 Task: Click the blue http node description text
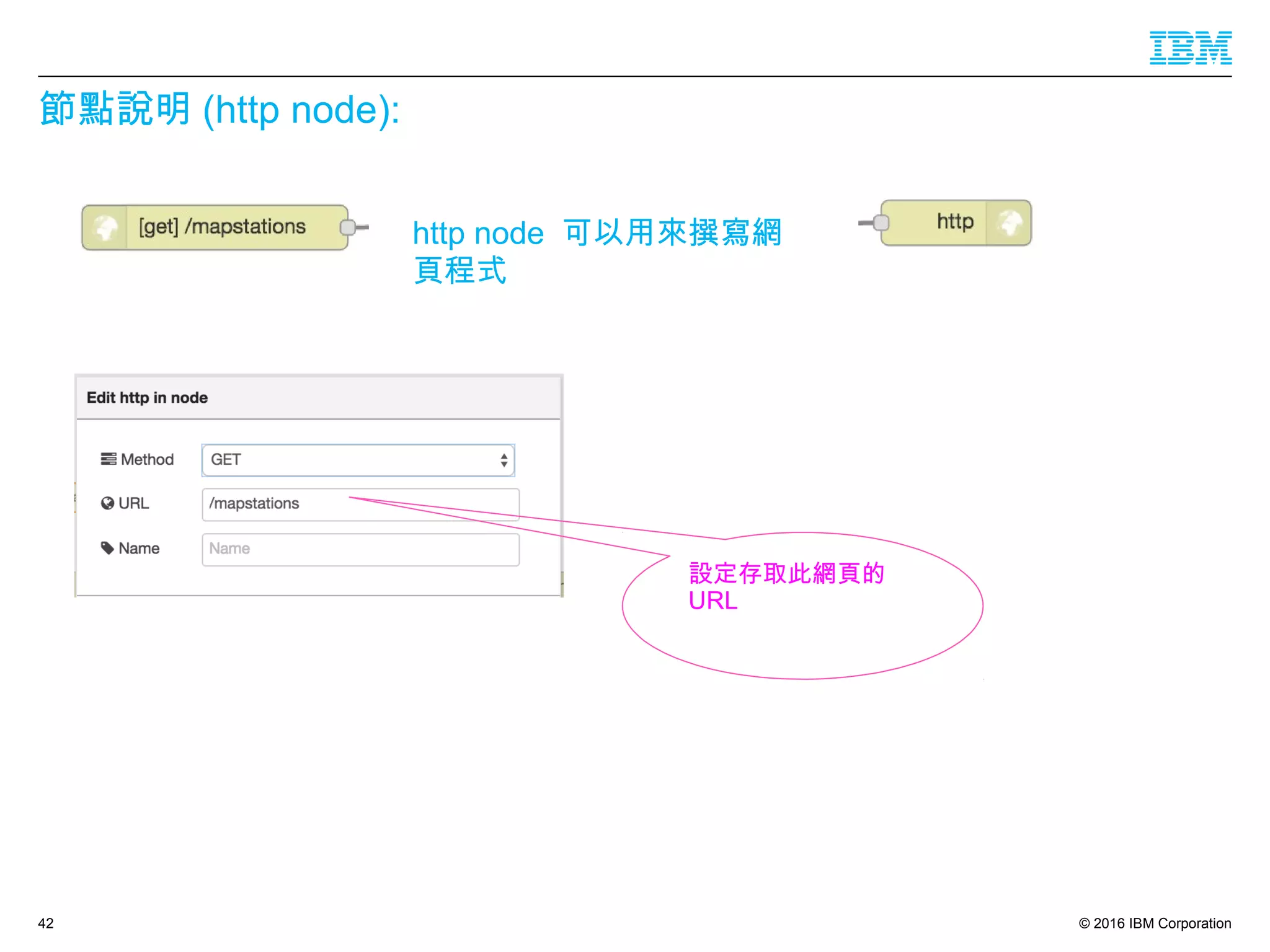[x=597, y=251]
